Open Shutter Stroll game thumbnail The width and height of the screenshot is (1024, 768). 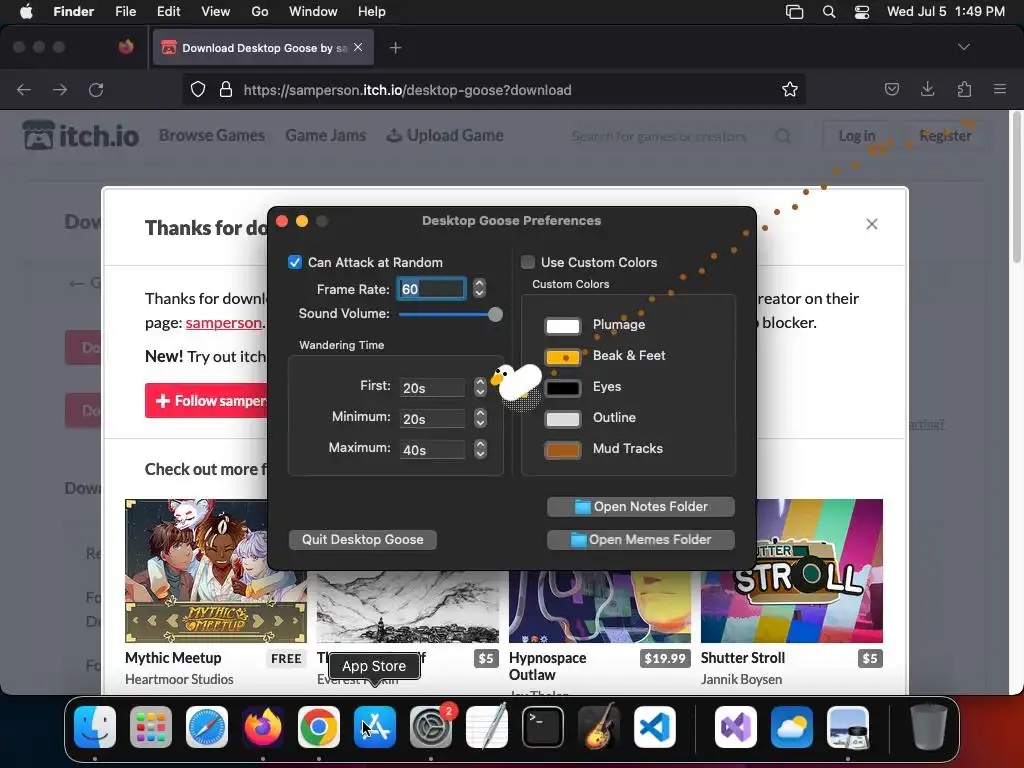pos(792,571)
